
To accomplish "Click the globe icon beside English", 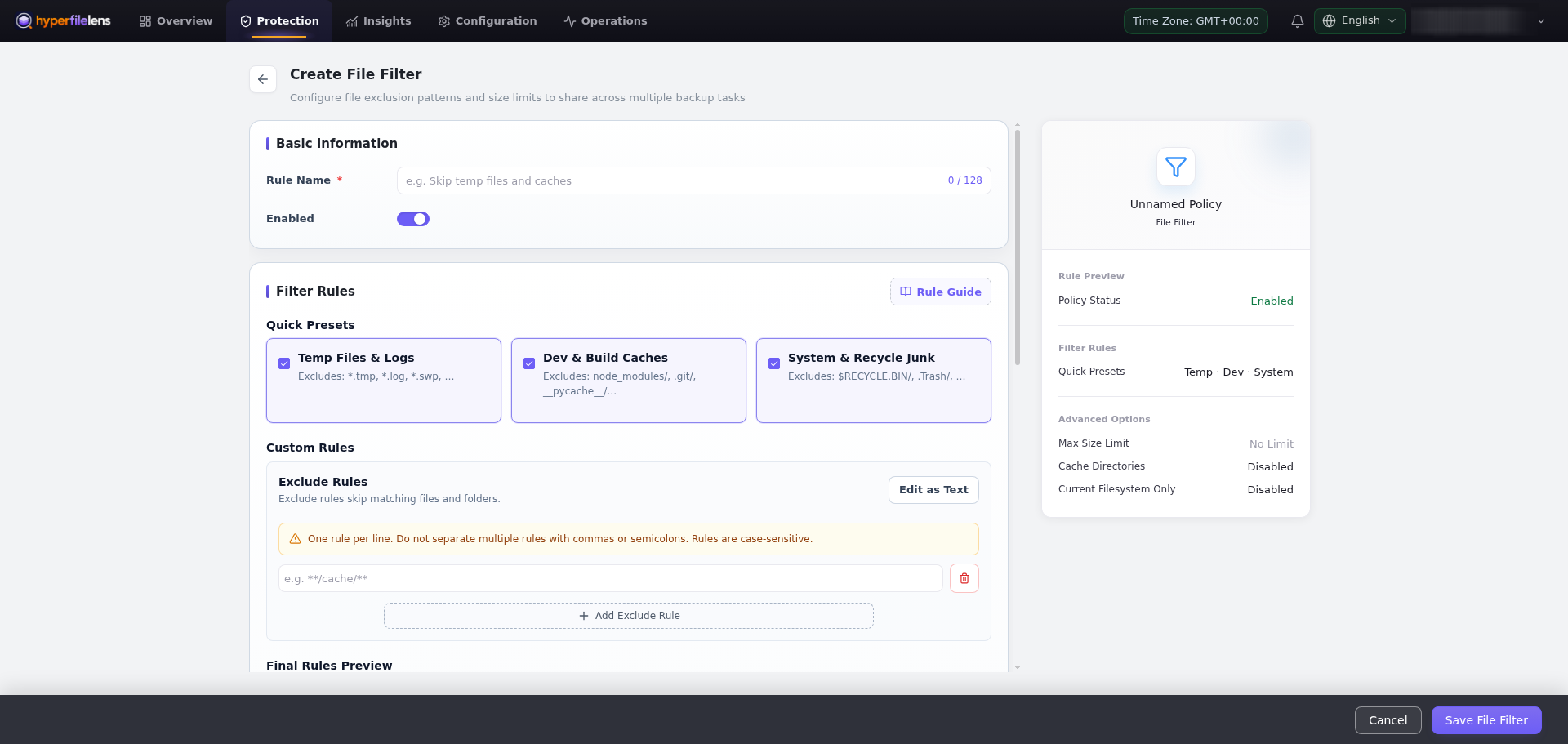I will coord(1329,20).
